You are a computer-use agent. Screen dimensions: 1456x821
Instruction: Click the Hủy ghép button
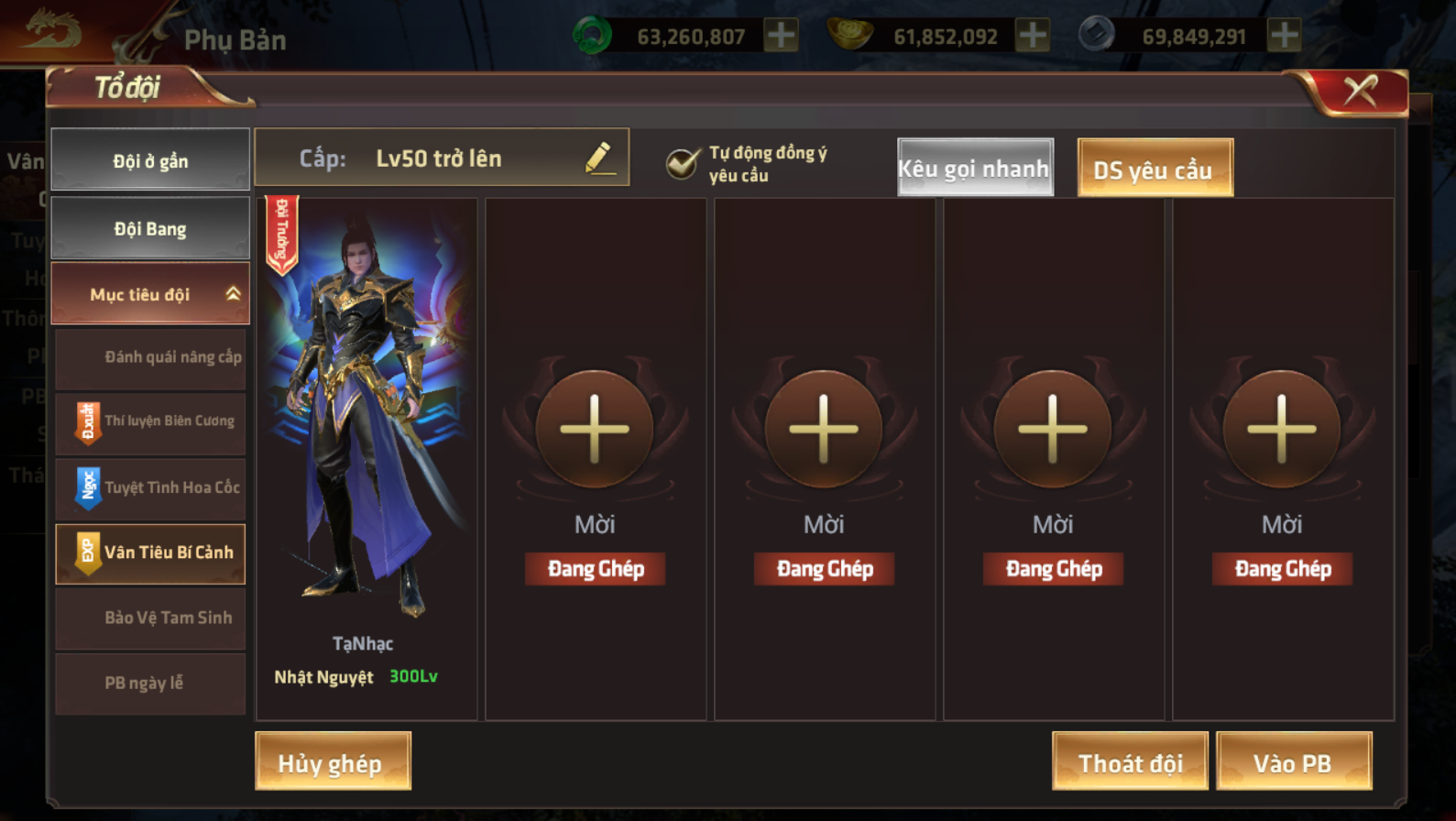coord(333,761)
